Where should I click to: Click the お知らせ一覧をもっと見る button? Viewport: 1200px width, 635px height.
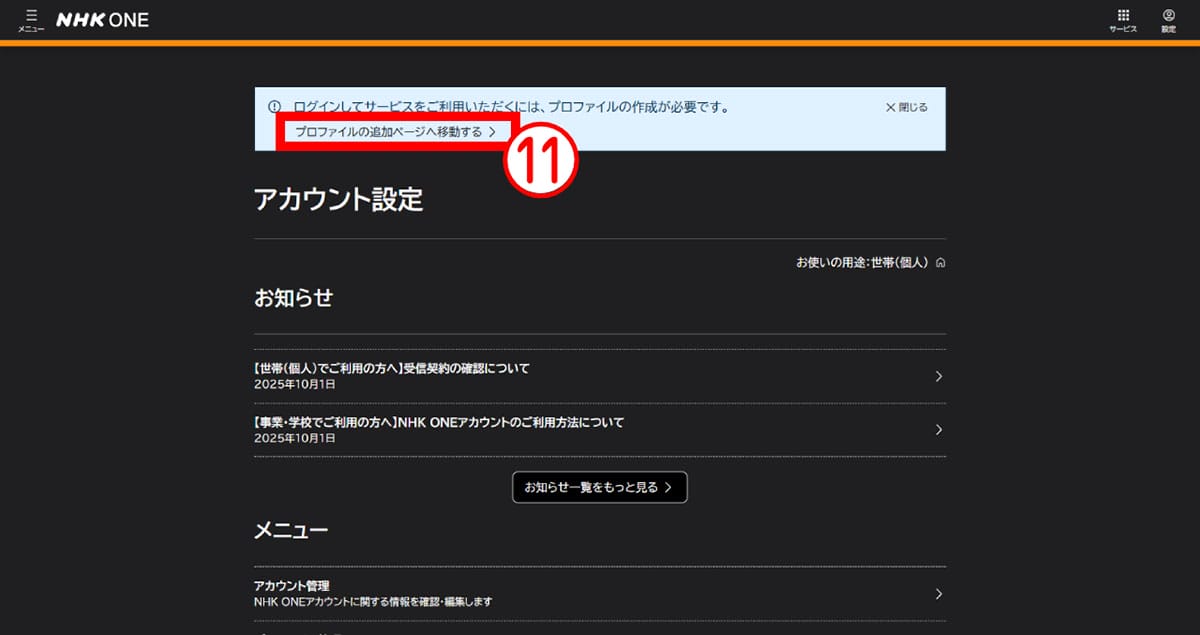point(600,487)
